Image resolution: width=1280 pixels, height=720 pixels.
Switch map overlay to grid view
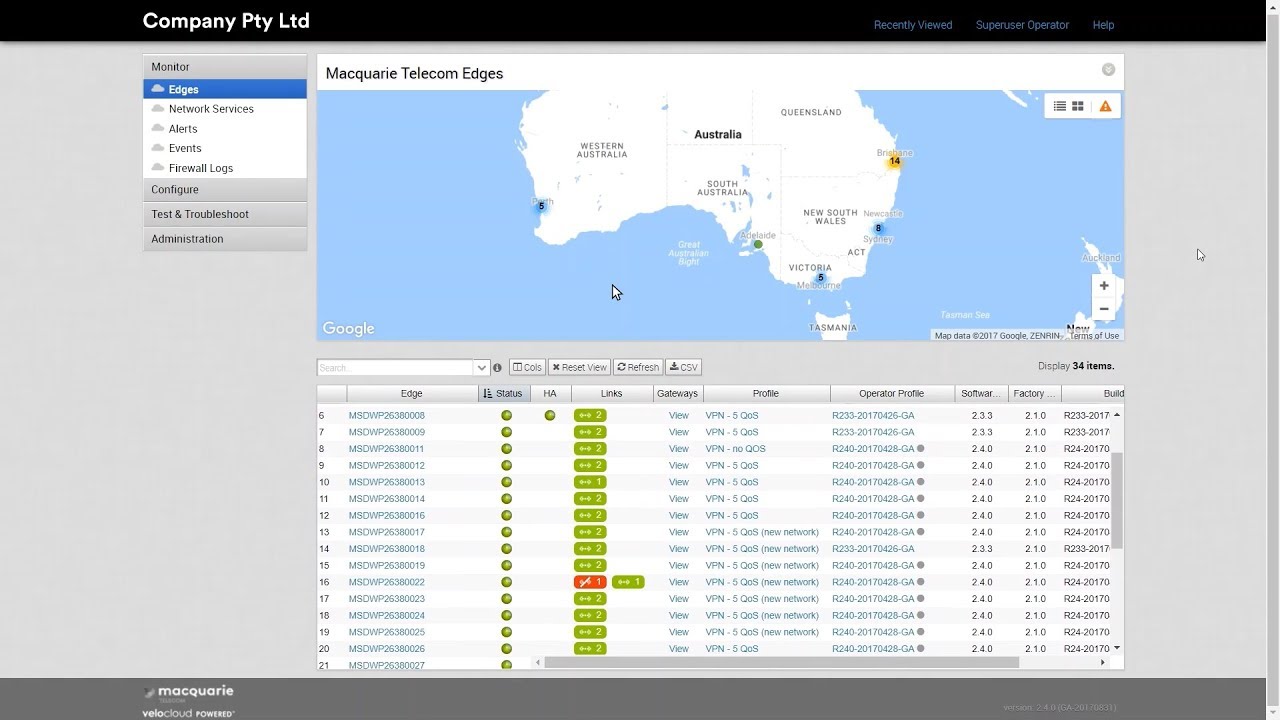tap(1078, 105)
